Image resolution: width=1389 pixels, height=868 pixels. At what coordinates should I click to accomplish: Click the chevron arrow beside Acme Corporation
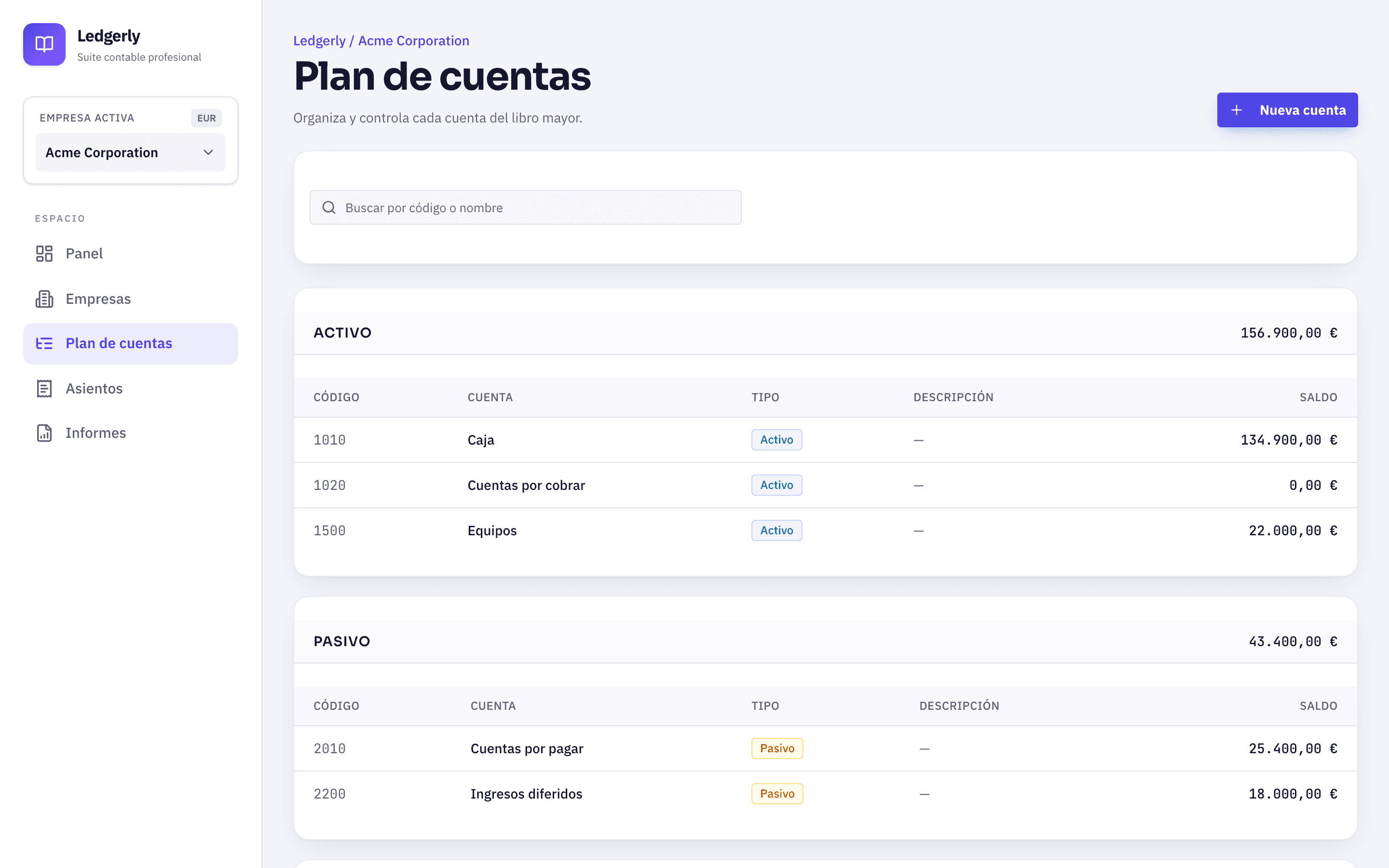(208, 152)
